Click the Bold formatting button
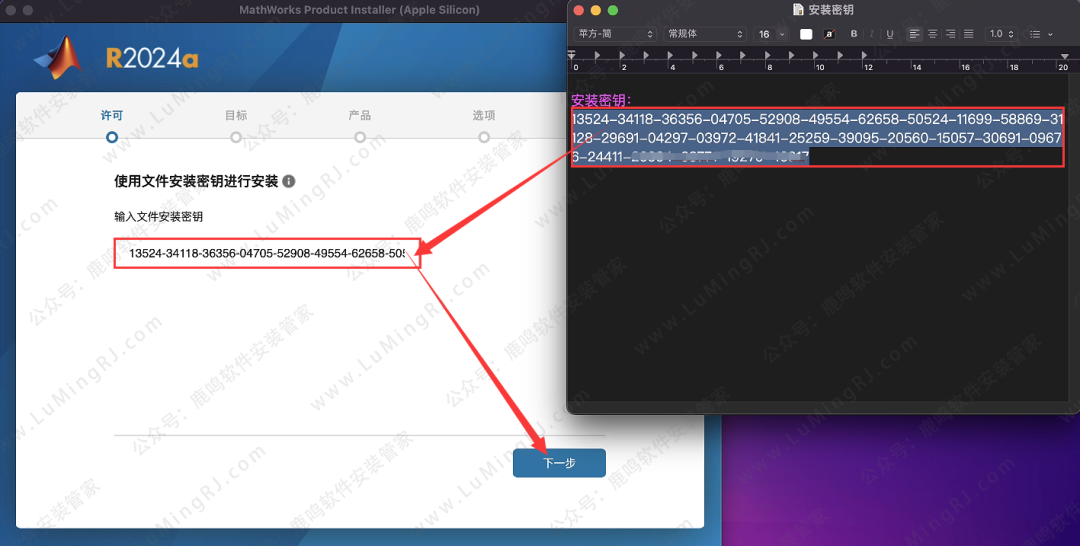Screen dimensions: 1080x546 pos(854,34)
